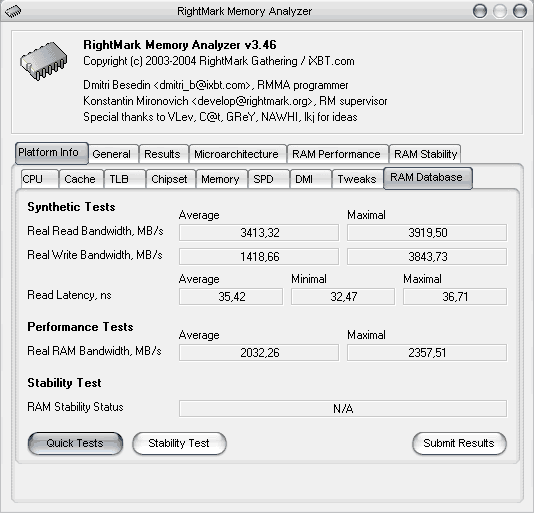
Task: Click the RAM Stability Status field
Action: pyautogui.click(x=343, y=408)
